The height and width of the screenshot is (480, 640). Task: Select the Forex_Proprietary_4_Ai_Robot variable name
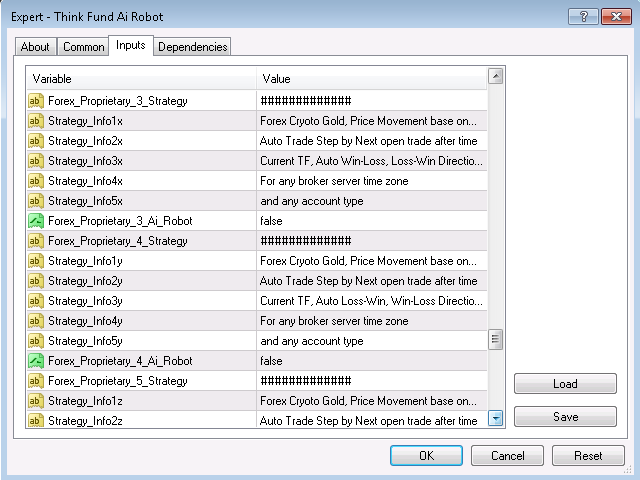click(x=120, y=361)
